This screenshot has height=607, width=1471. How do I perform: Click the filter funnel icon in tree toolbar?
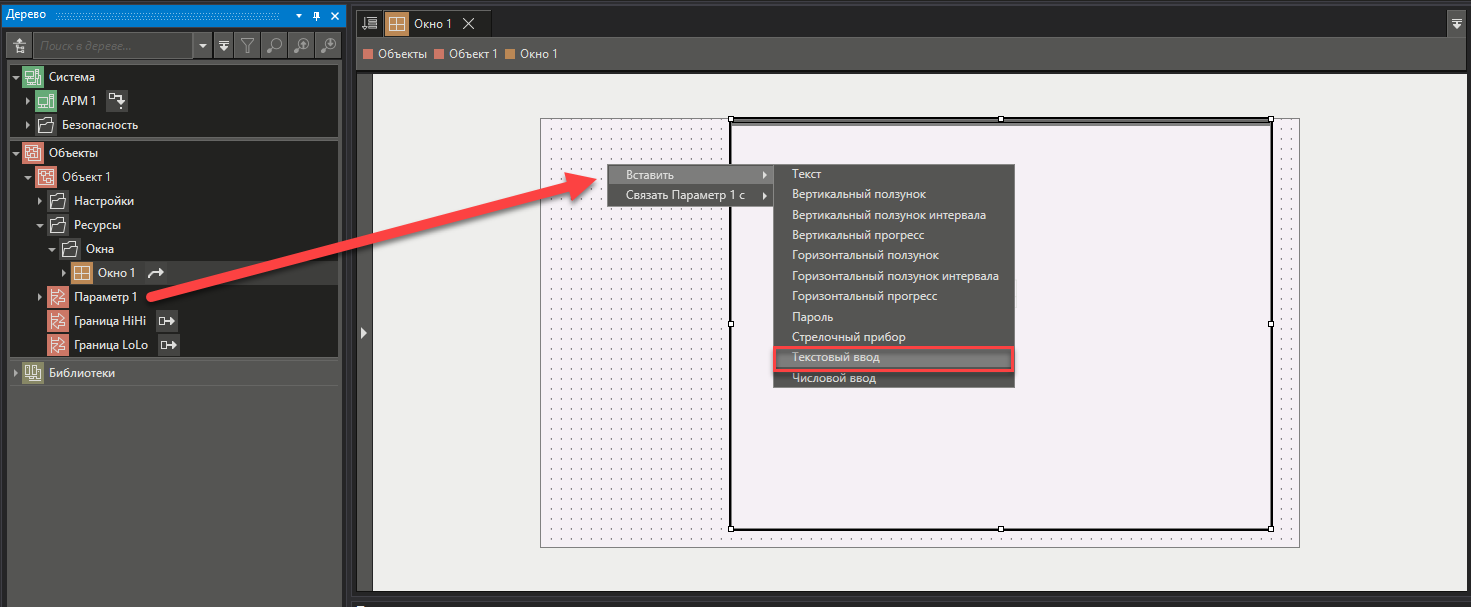247,46
